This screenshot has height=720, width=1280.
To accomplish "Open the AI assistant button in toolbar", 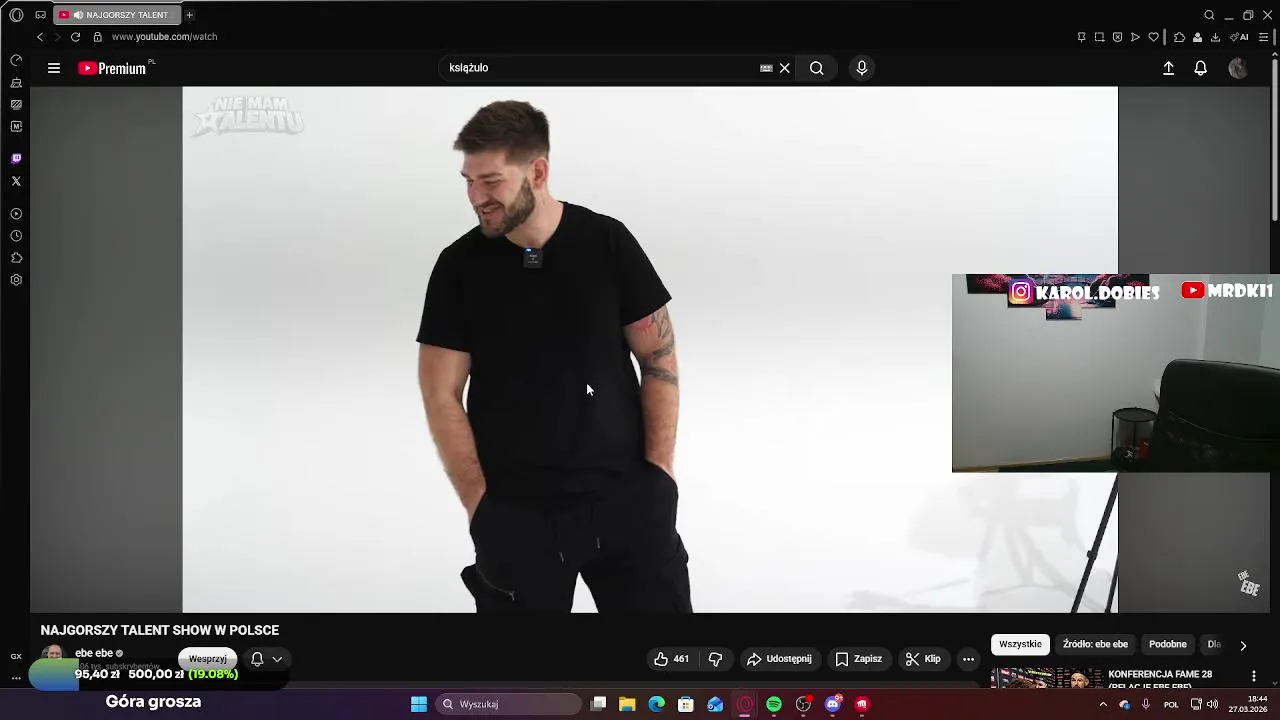I will click(x=1239, y=37).
